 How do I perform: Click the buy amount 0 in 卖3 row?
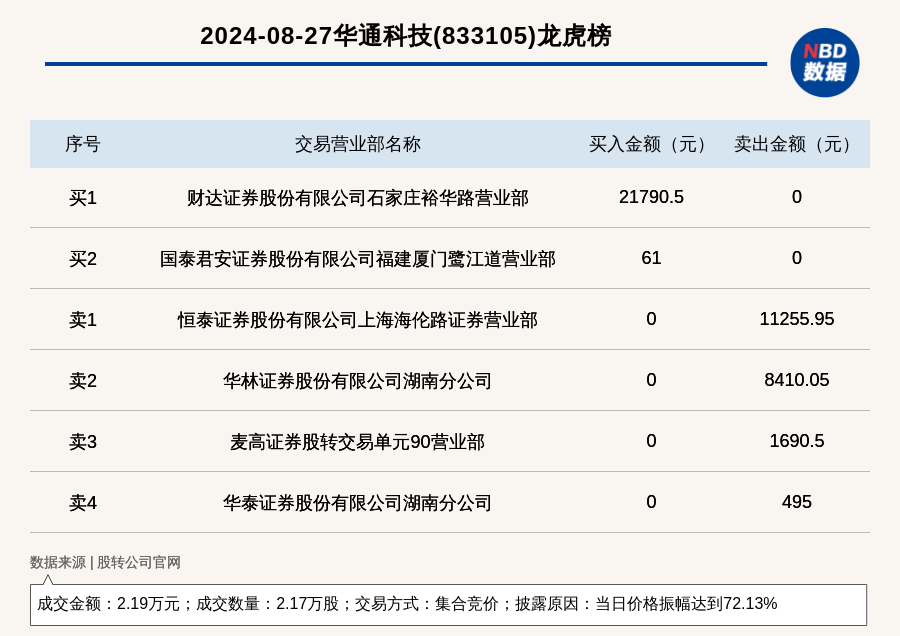pyautogui.click(x=651, y=441)
